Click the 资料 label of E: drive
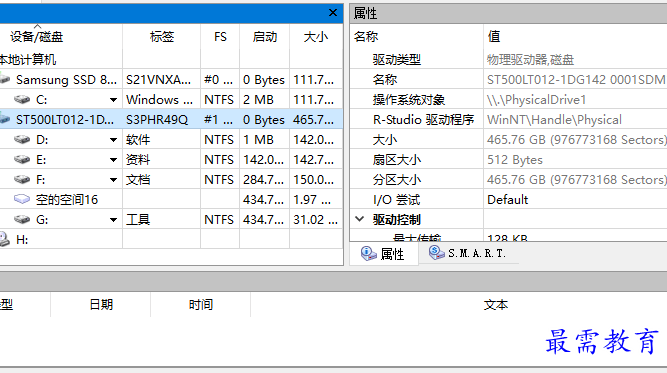667x373 pixels. 138,159
